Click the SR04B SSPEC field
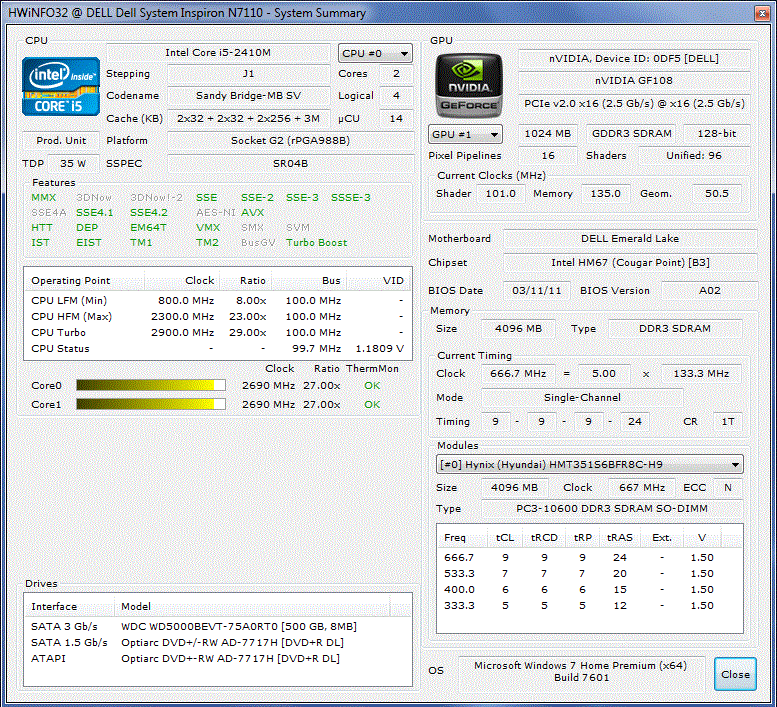The image size is (777, 707). pyautogui.click(x=290, y=163)
